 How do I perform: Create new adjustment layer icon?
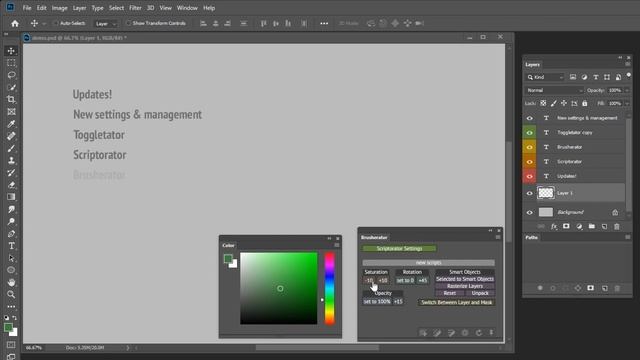coord(579,227)
